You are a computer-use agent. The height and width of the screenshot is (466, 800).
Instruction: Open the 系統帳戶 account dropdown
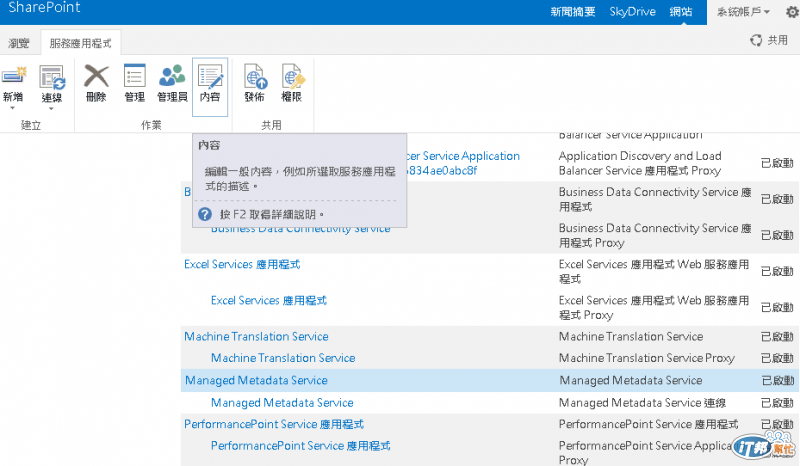click(743, 12)
